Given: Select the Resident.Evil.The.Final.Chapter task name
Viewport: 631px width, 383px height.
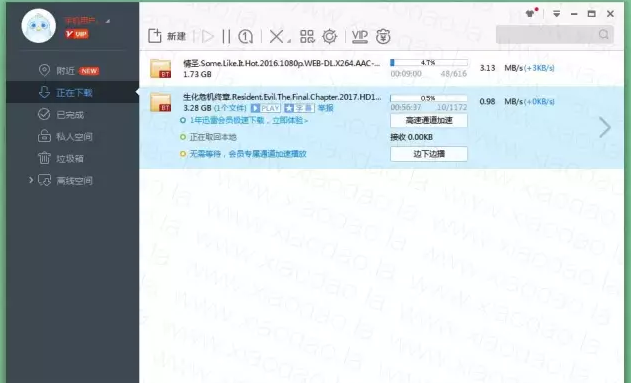Looking at the screenshot, I should point(282,97).
